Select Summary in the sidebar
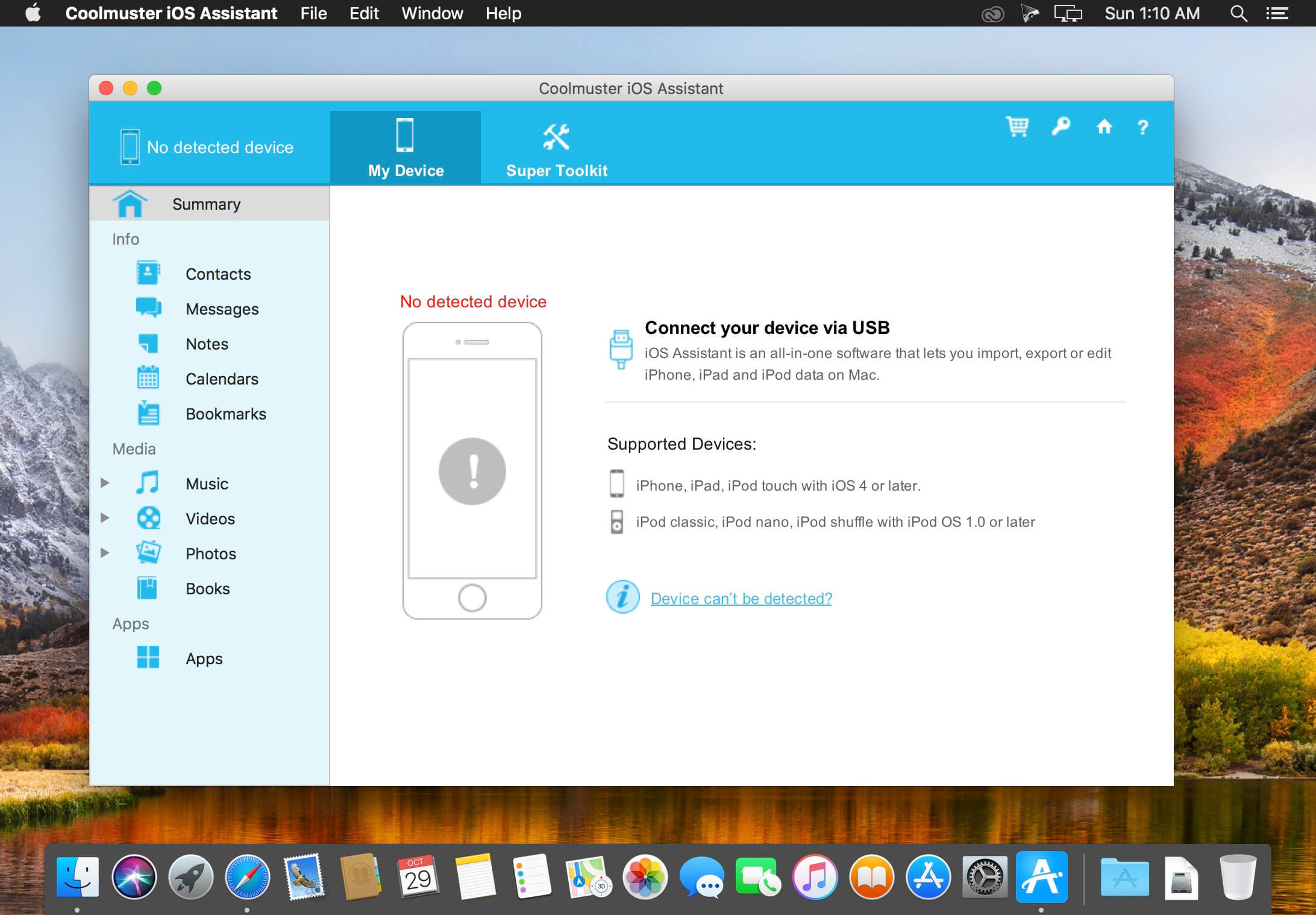 point(209,204)
